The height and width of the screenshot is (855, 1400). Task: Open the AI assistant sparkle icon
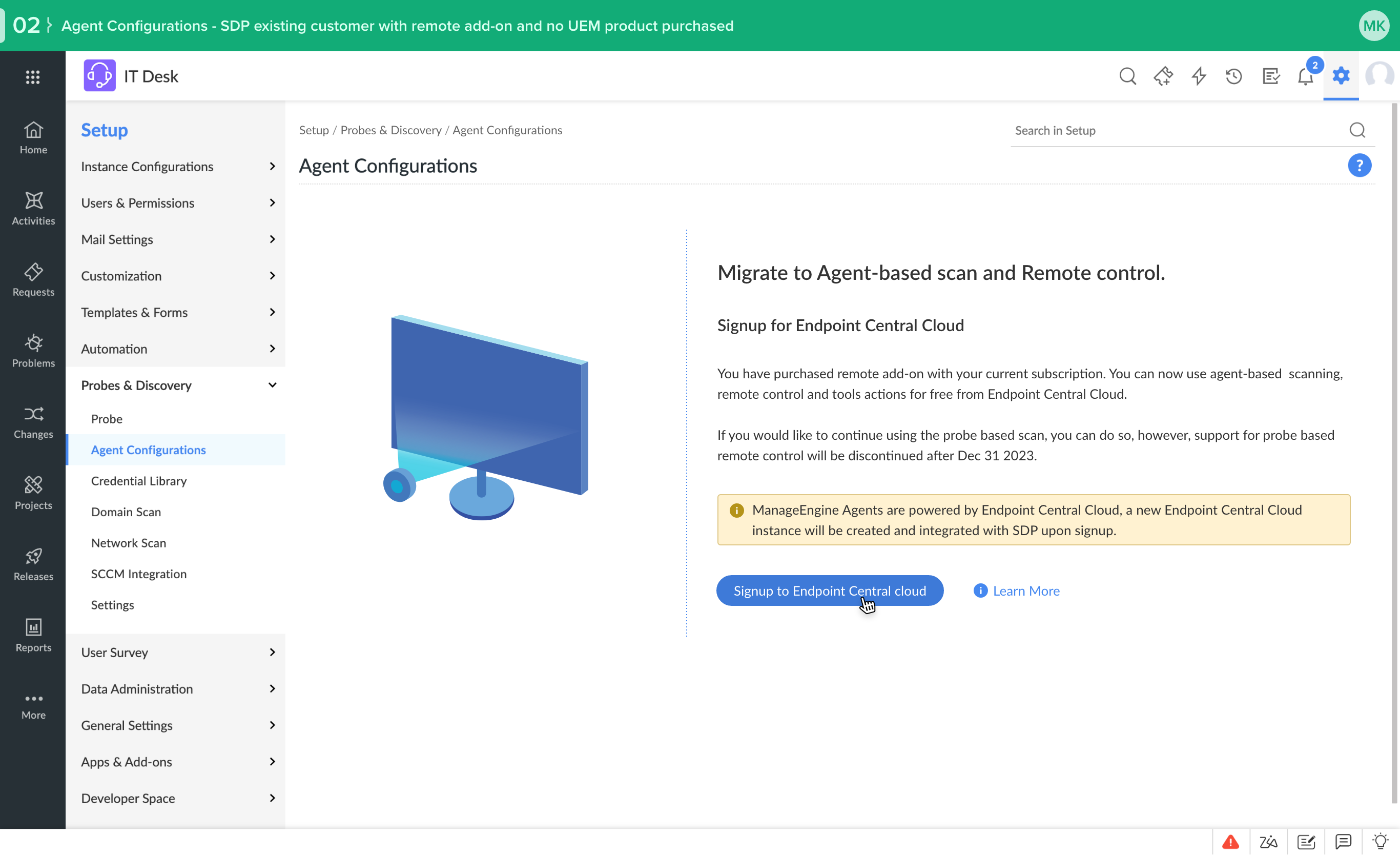1163,76
